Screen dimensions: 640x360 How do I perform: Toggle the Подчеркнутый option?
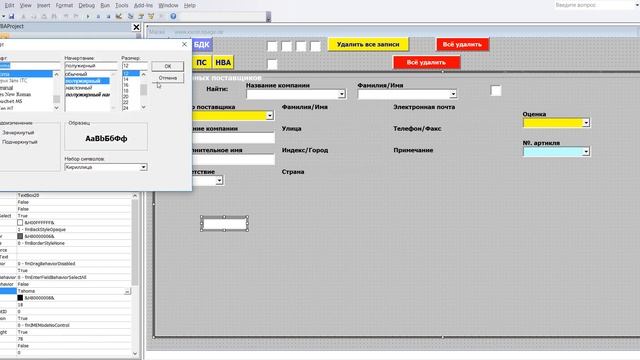pos(20,142)
